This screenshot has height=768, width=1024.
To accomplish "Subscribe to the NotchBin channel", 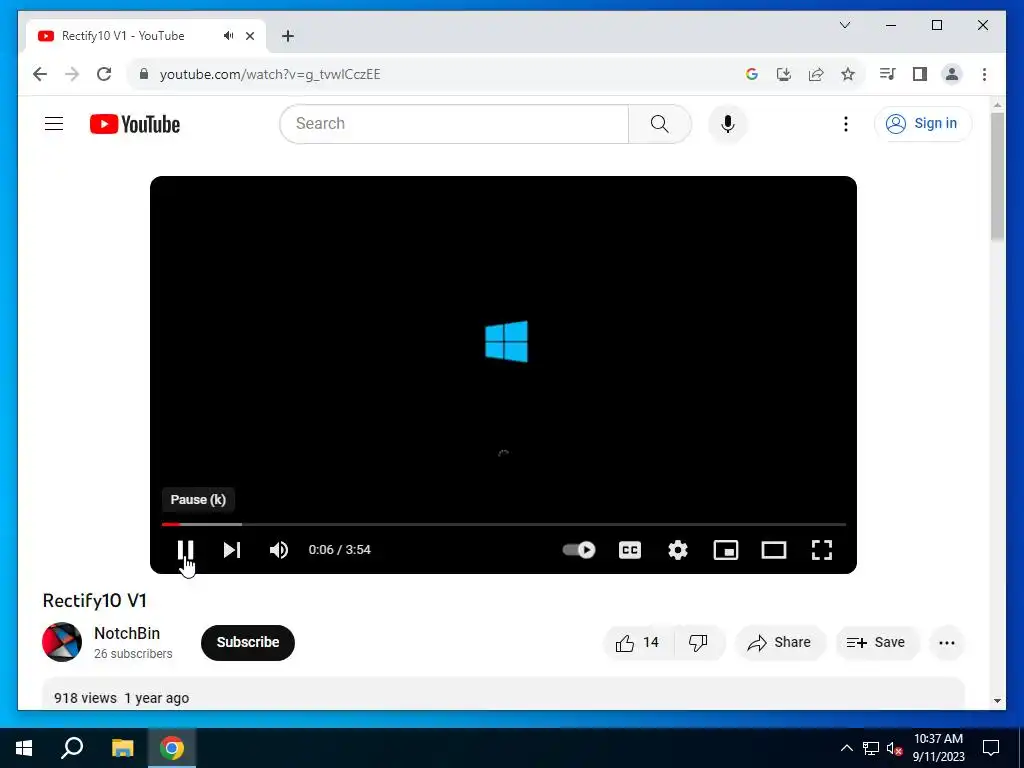I will click(x=248, y=643).
